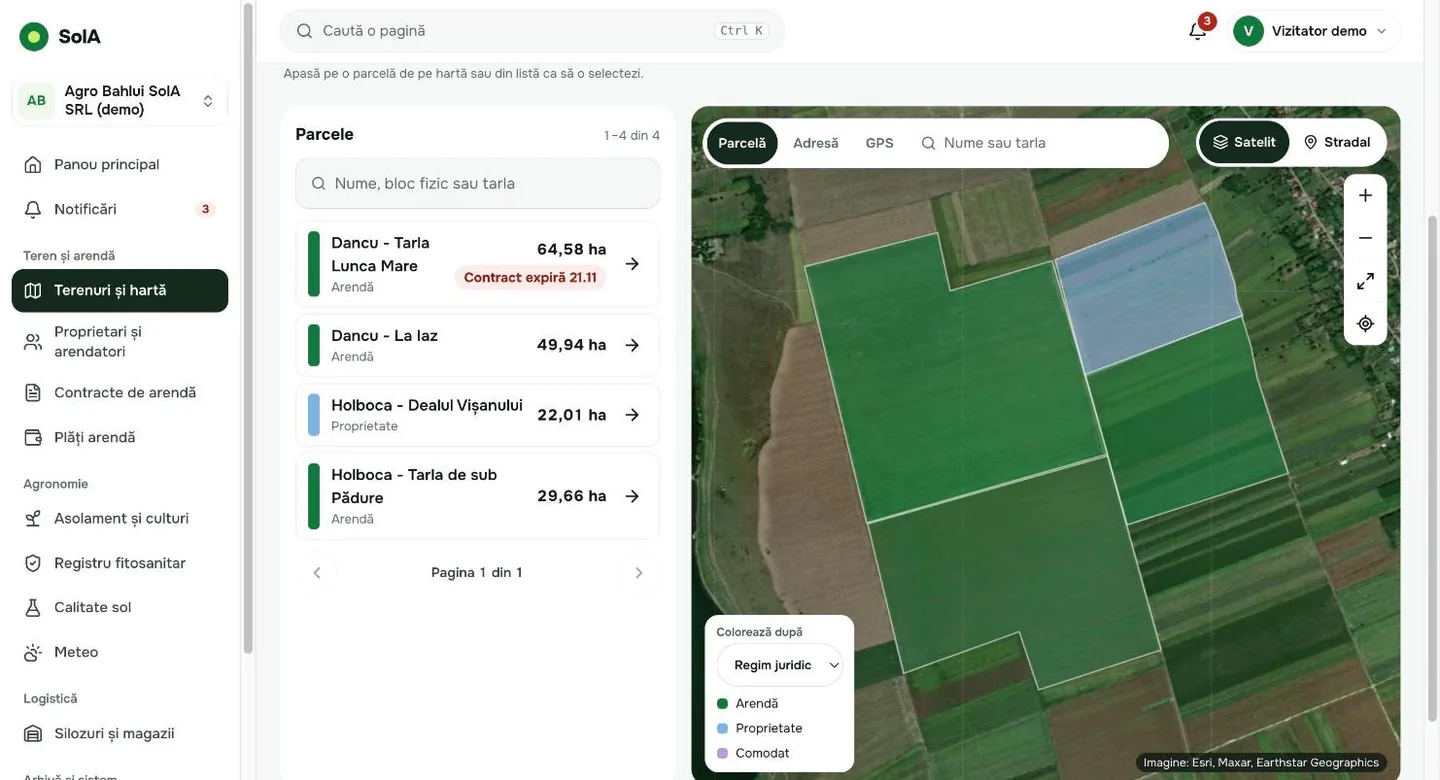This screenshot has height=780, width=1440.
Task: Select GPS search mode
Action: point(880,143)
